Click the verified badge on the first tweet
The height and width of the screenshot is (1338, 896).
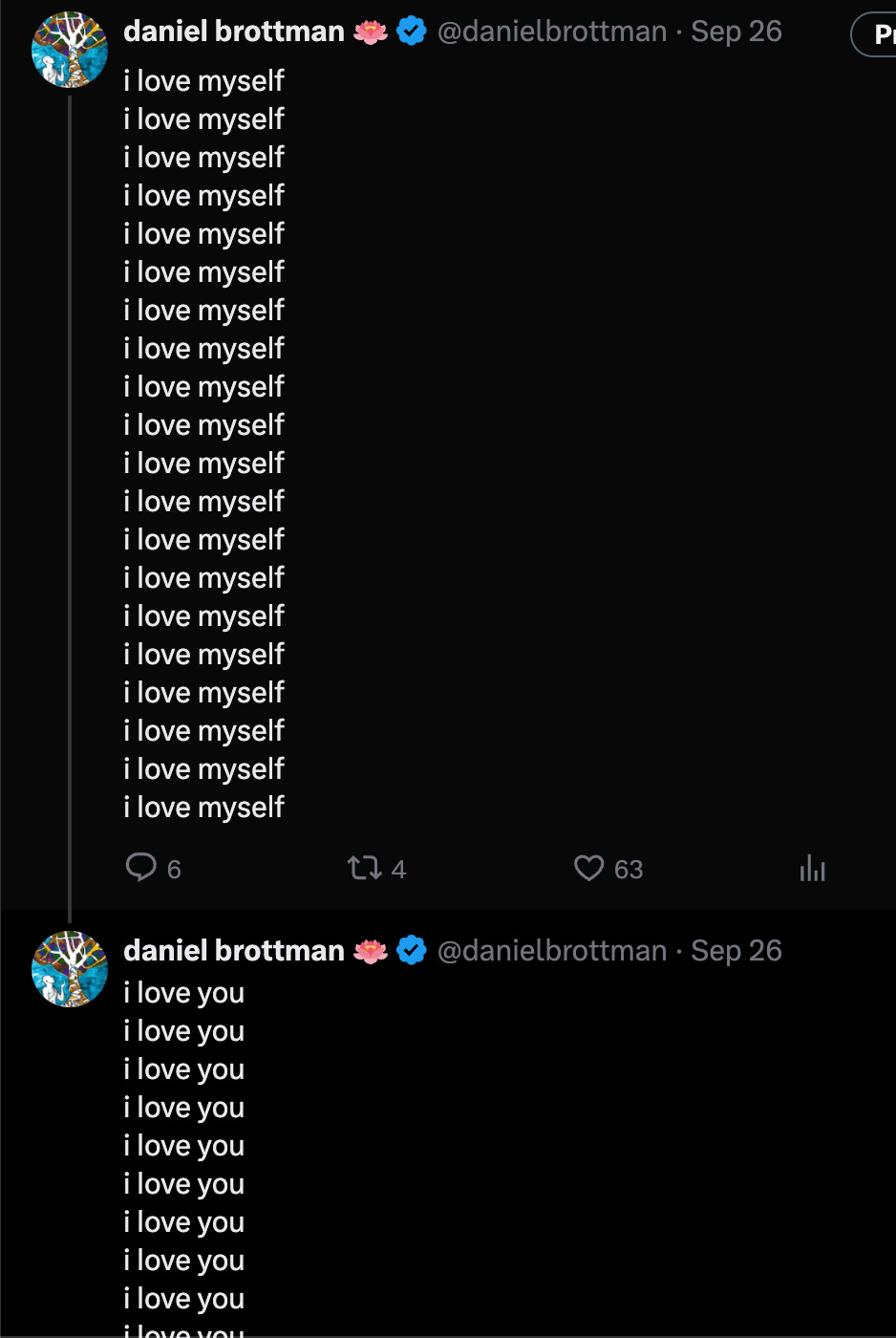[412, 32]
